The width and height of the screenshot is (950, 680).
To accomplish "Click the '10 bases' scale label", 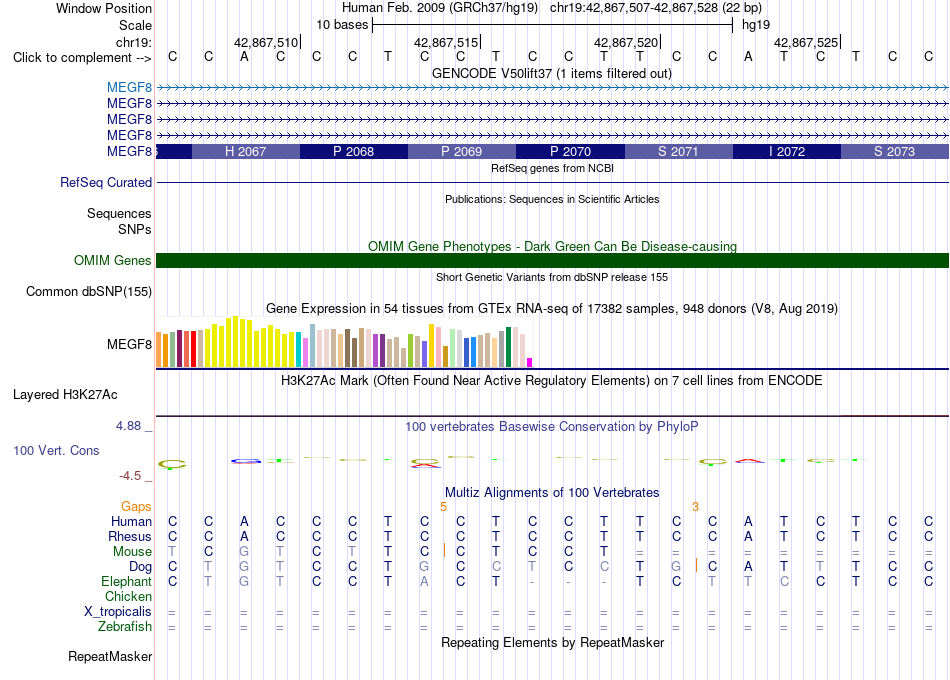I will coord(342,25).
